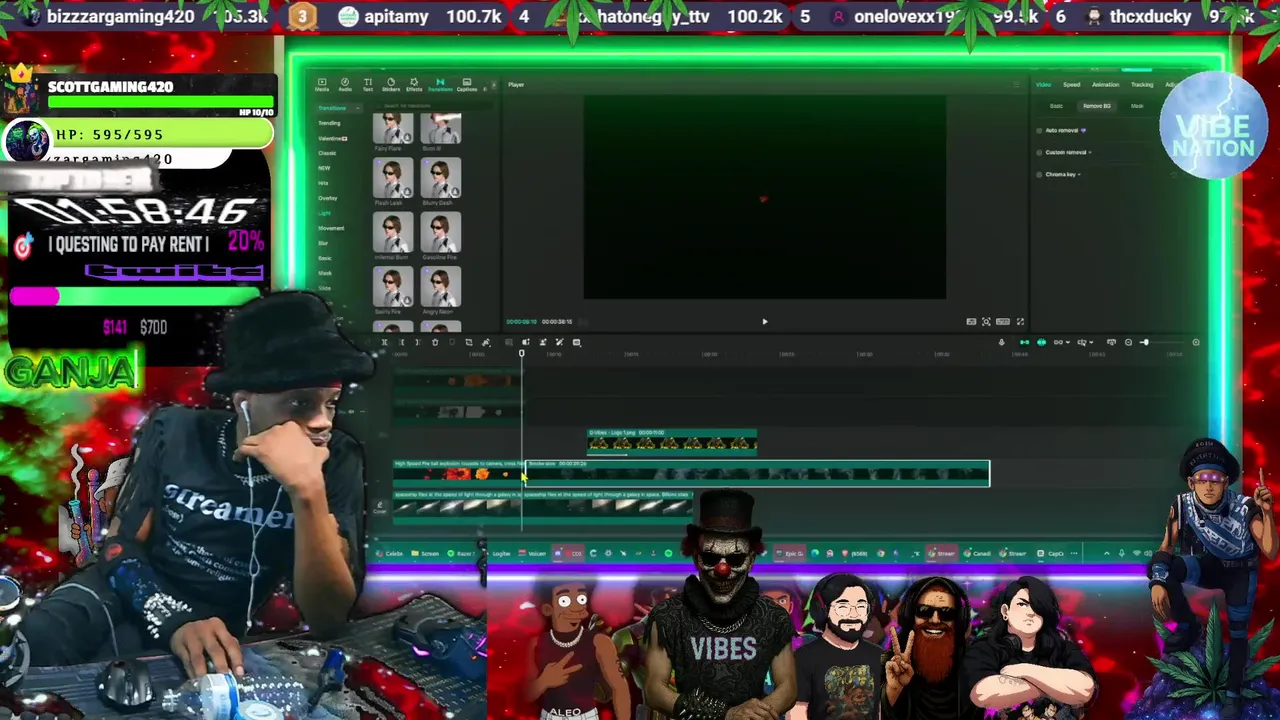The height and width of the screenshot is (720, 1280).
Task: Click the voiceover microphone icon above timeline
Action: tap(1001, 342)
